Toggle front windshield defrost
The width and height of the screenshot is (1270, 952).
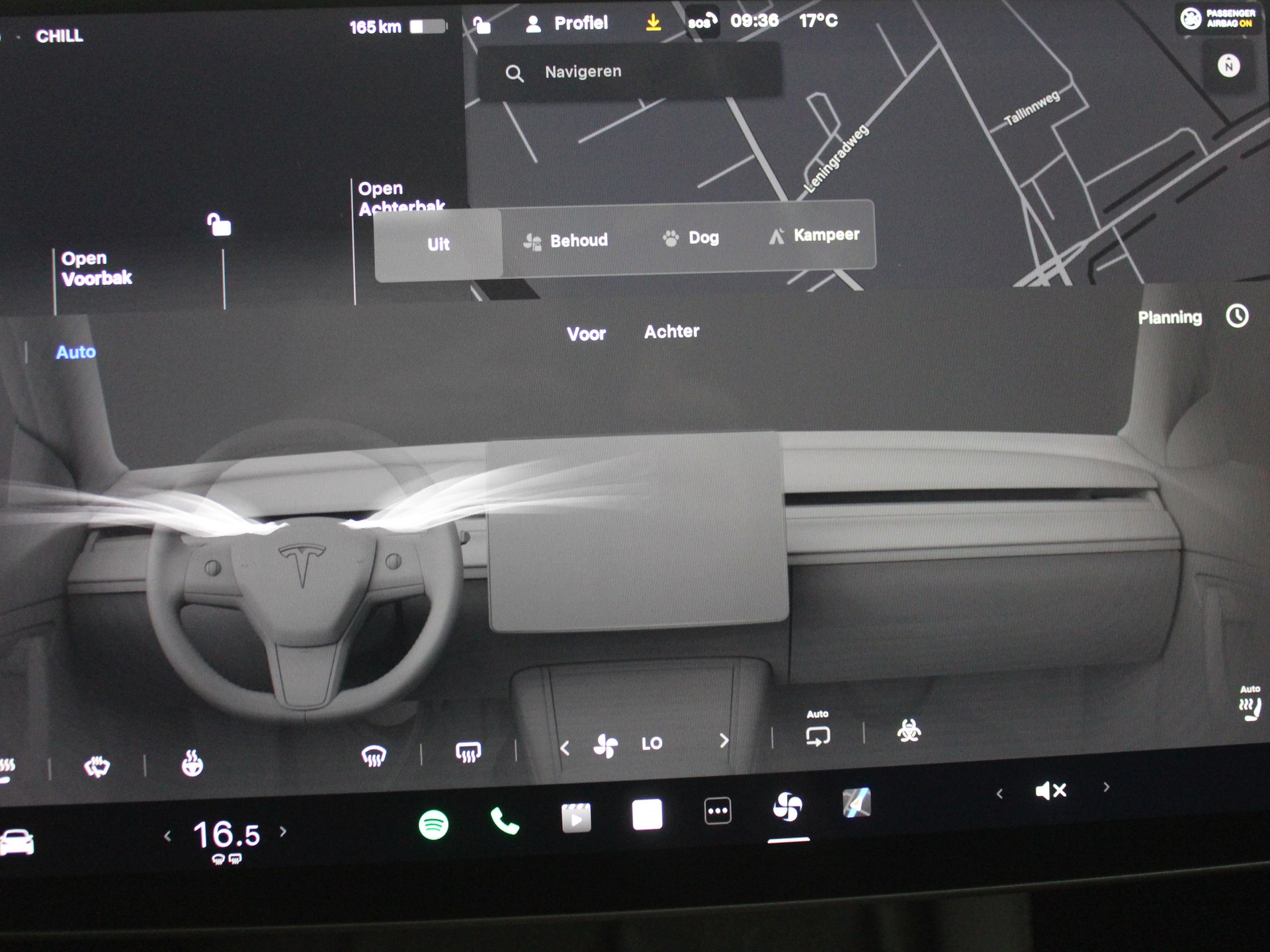374,754
